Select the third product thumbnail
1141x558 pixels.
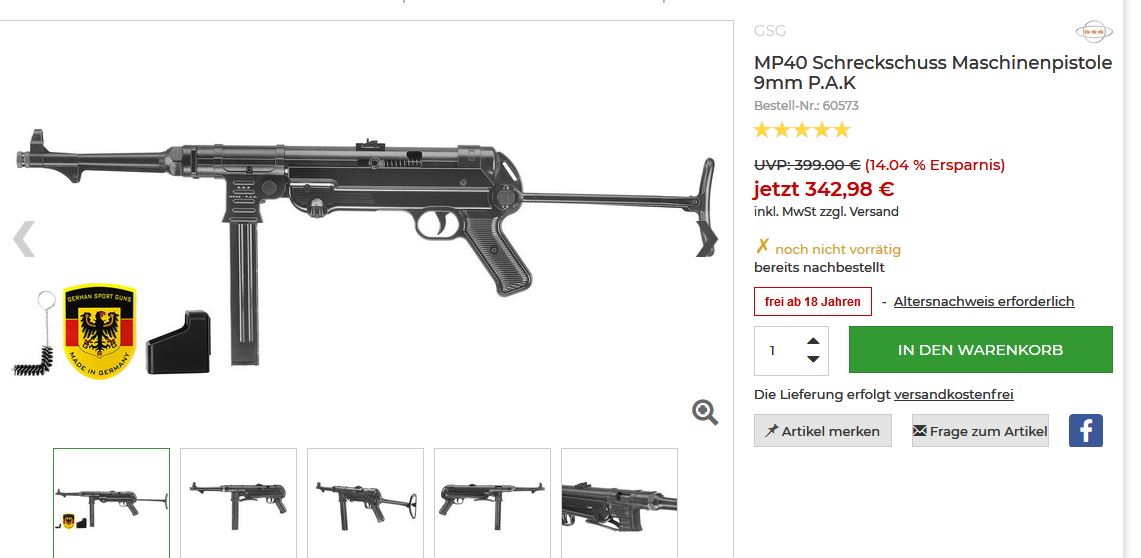[365, 502]
